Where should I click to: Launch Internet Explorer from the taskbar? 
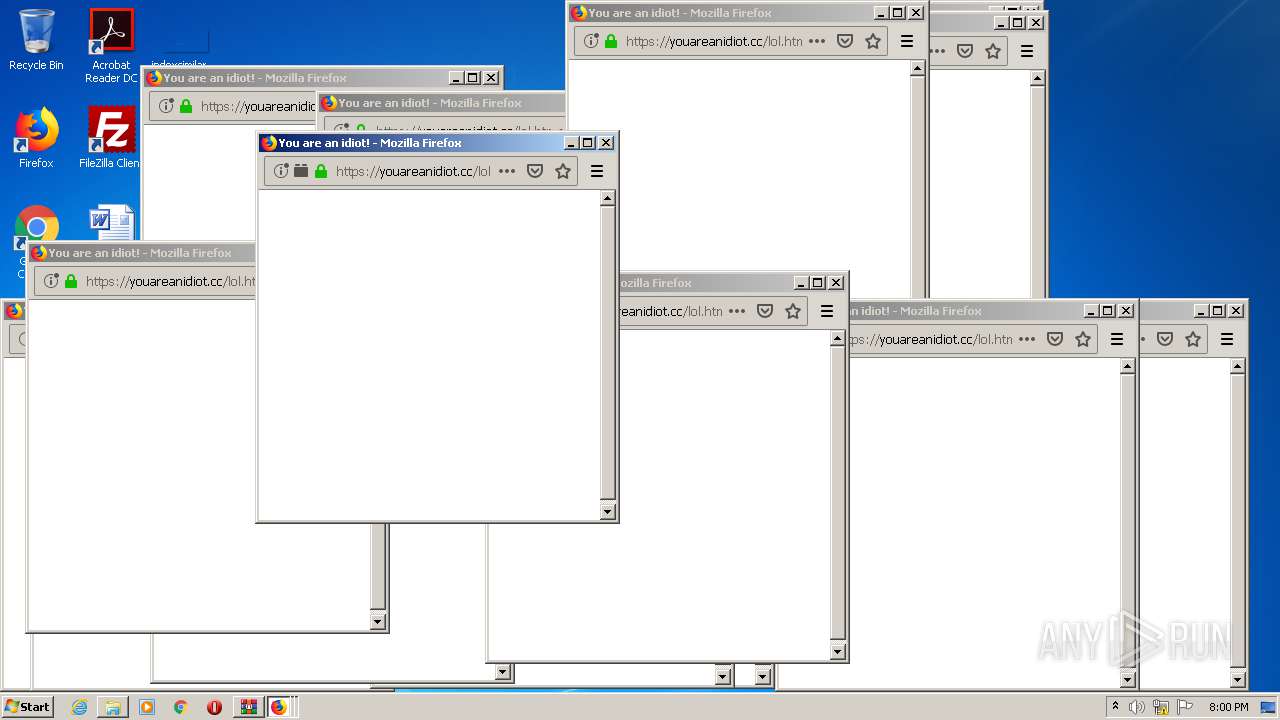coord(80,707)
